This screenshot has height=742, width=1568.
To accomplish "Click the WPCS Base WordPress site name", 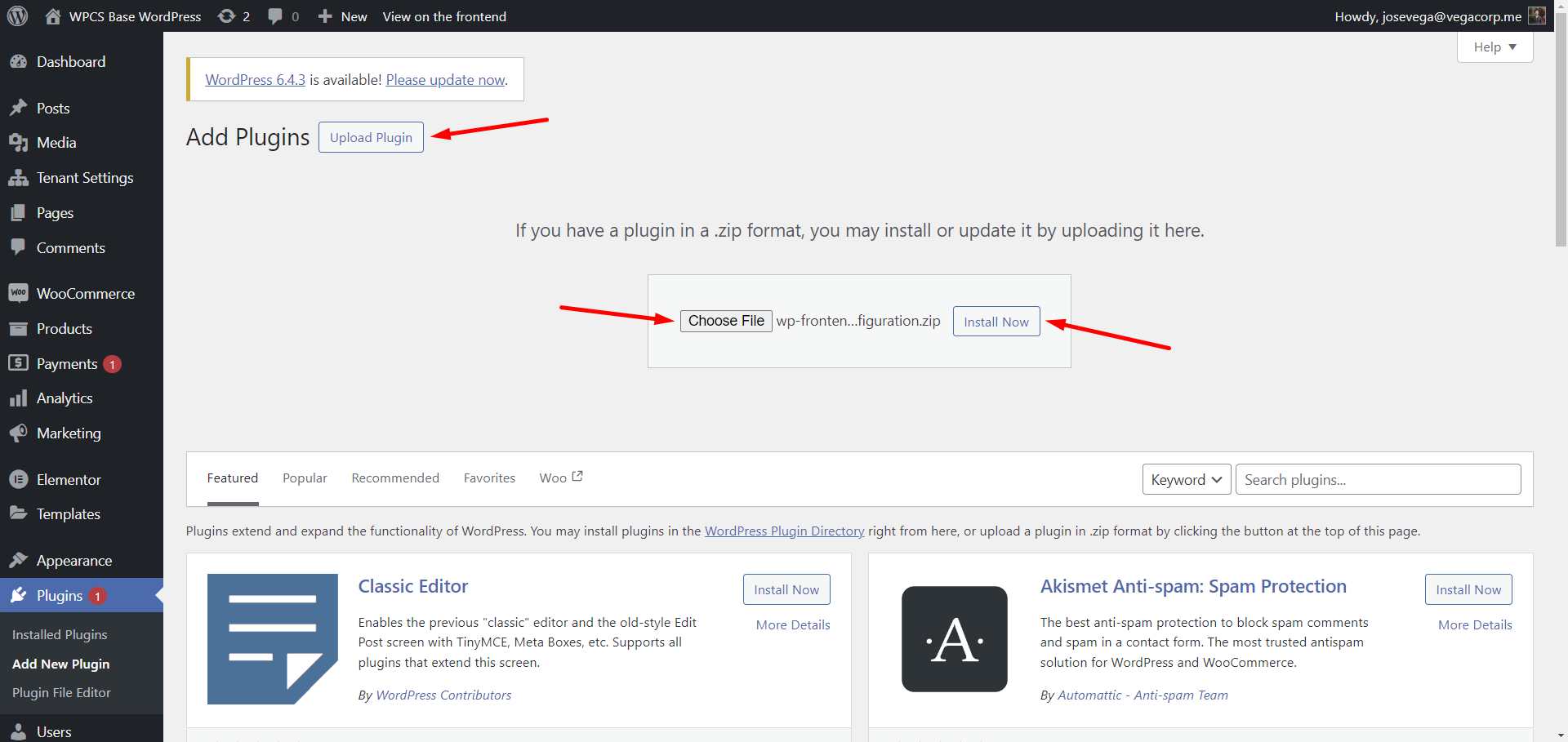I will tap(135, 16).
